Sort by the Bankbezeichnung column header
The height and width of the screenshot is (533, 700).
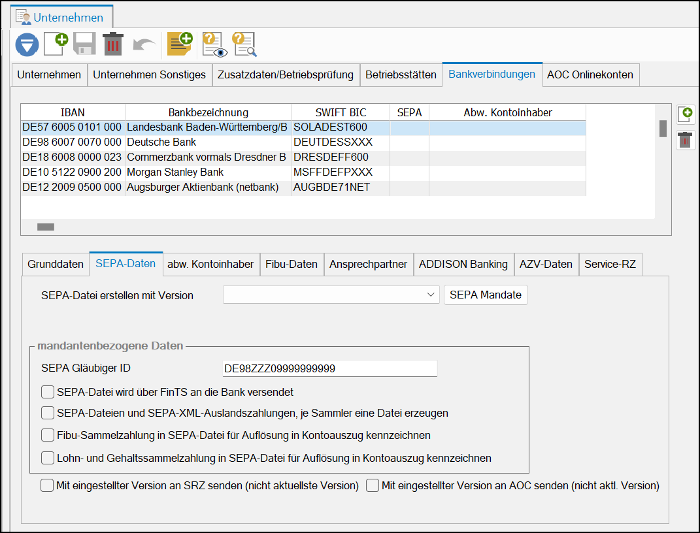click(208, 112)
